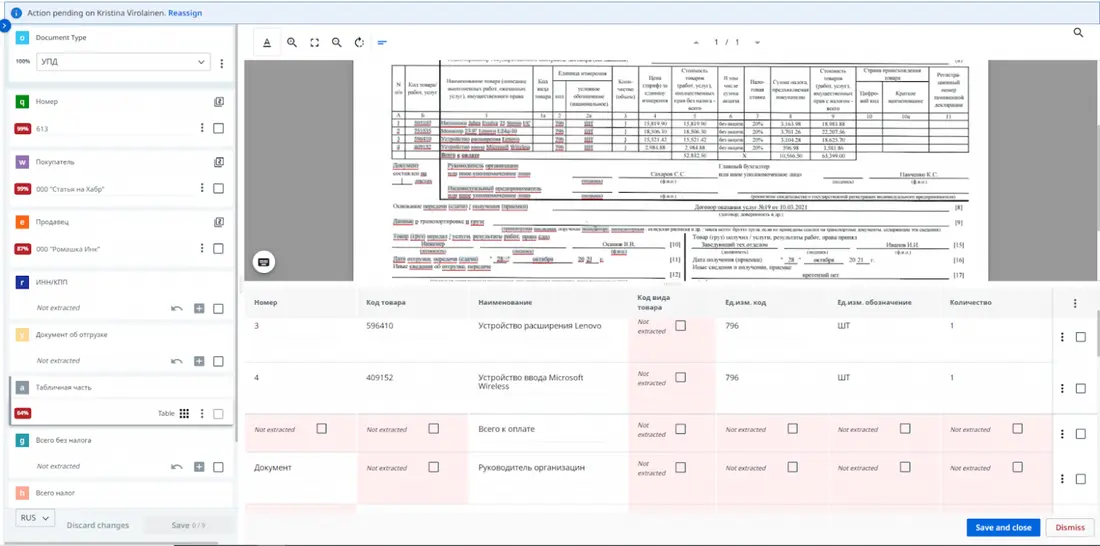Click the 409152 product code cell
Viewport: 1100px width, 546px height.
pos(382,378)
